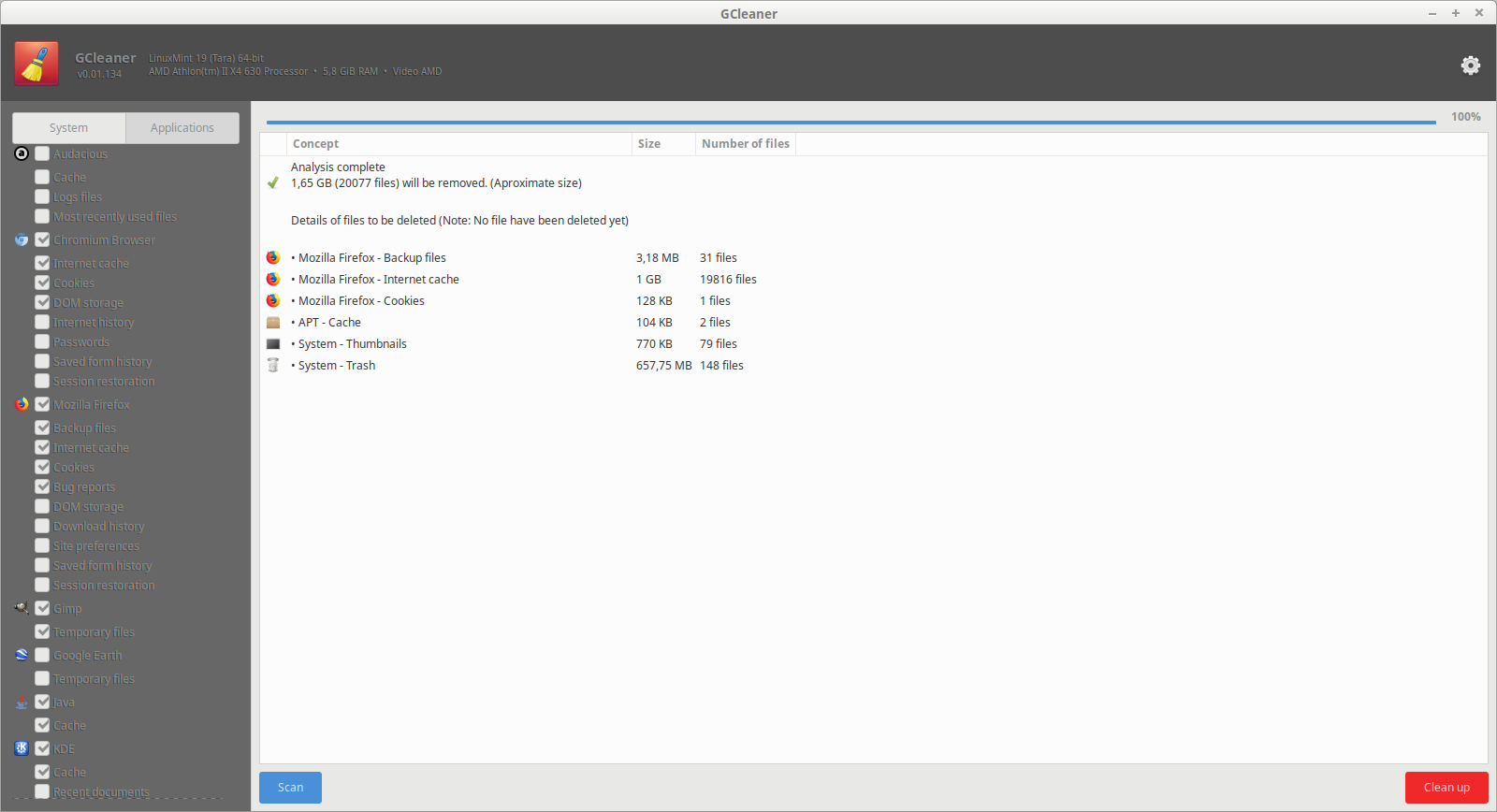The width and height of the screenshot is (1497, 812).
Task: Uncheck the Java checkbox
Action: pyautogui.click(x=42, y=702)
